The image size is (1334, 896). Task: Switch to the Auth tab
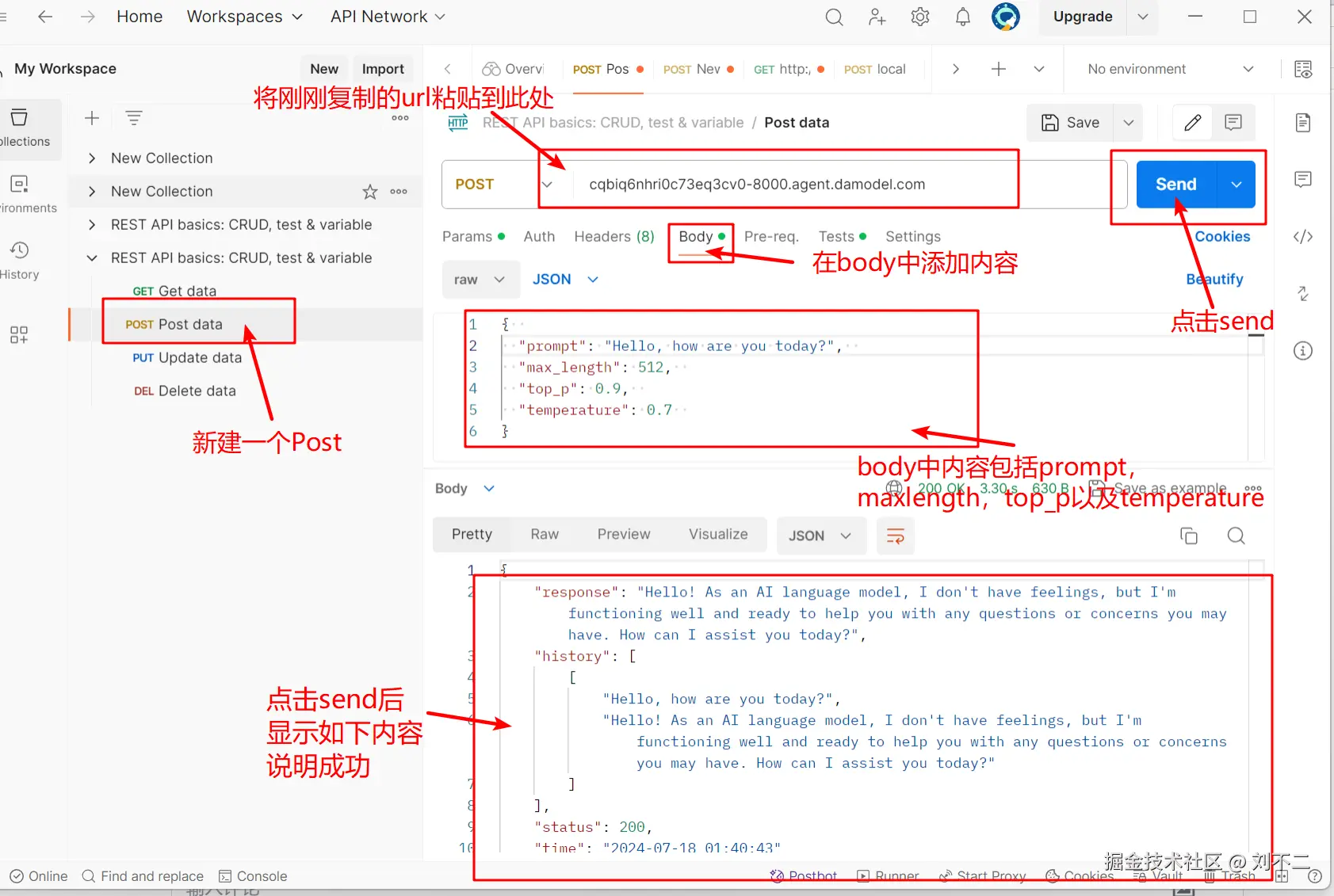[539, 237]
